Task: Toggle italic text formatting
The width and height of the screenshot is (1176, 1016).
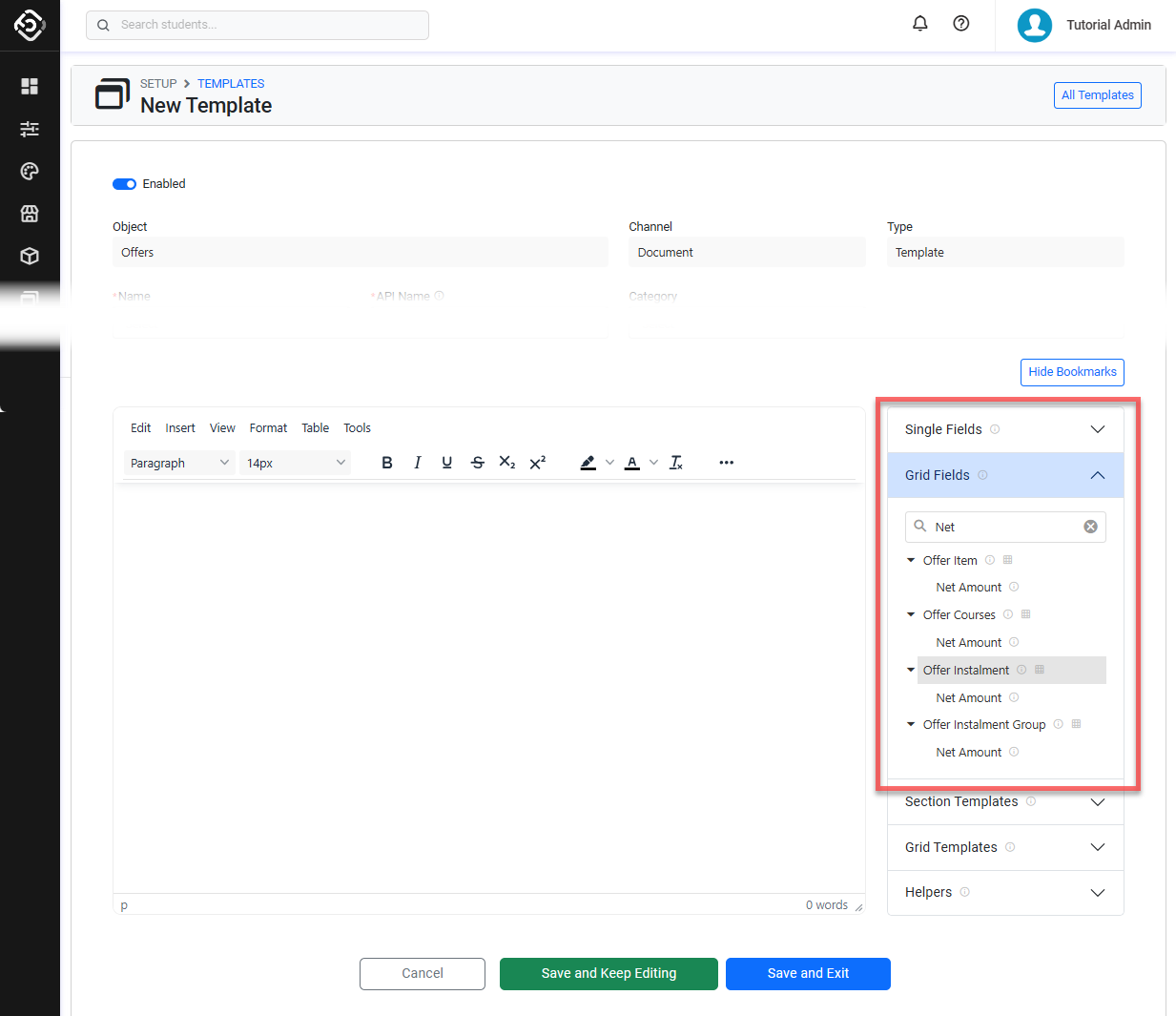Action: point(417,463)
